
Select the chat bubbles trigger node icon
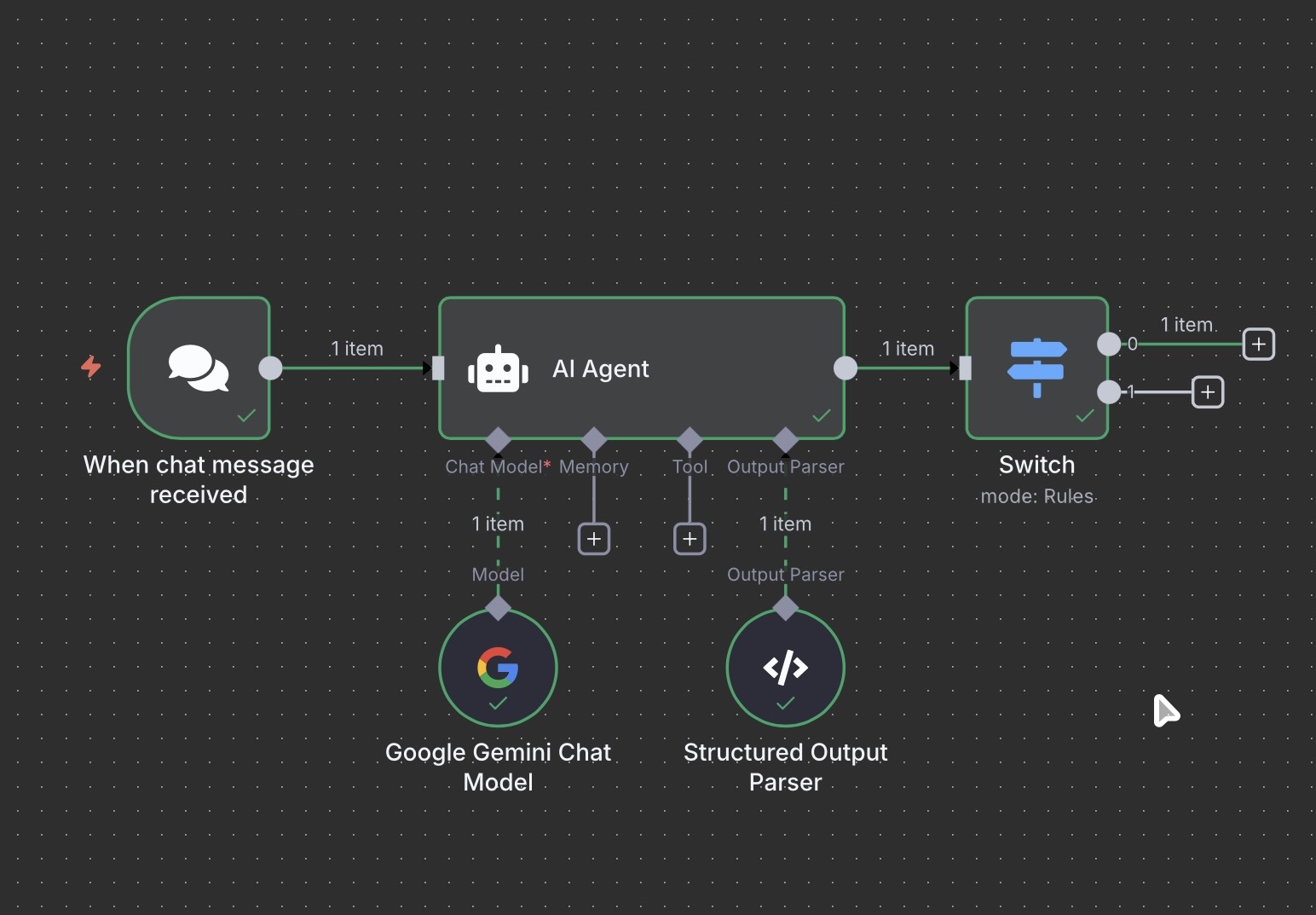click(x=199, y=368)
